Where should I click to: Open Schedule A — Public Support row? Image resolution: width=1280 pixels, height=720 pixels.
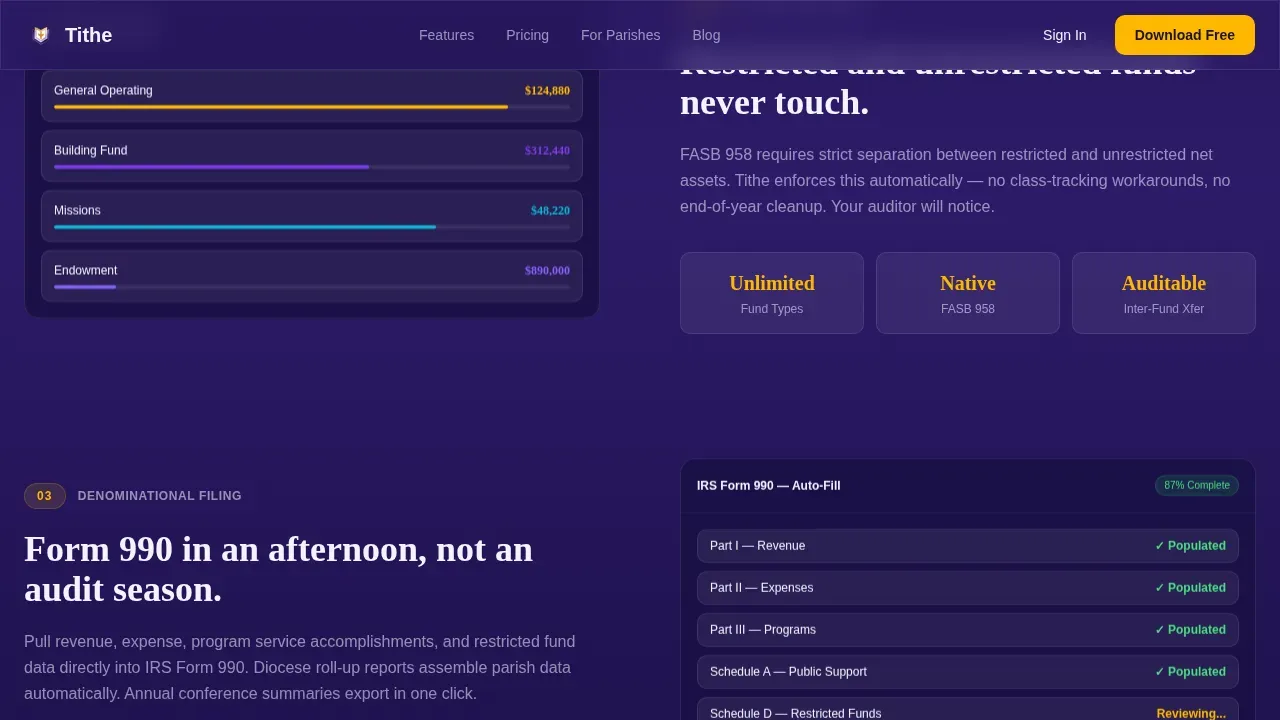tap(968, 672)
